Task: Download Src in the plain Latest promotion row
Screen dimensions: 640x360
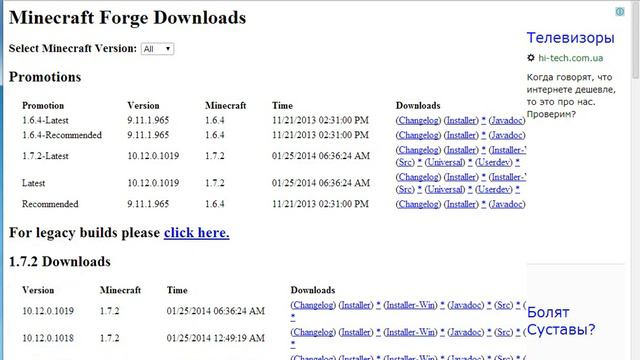Action: 405,189
